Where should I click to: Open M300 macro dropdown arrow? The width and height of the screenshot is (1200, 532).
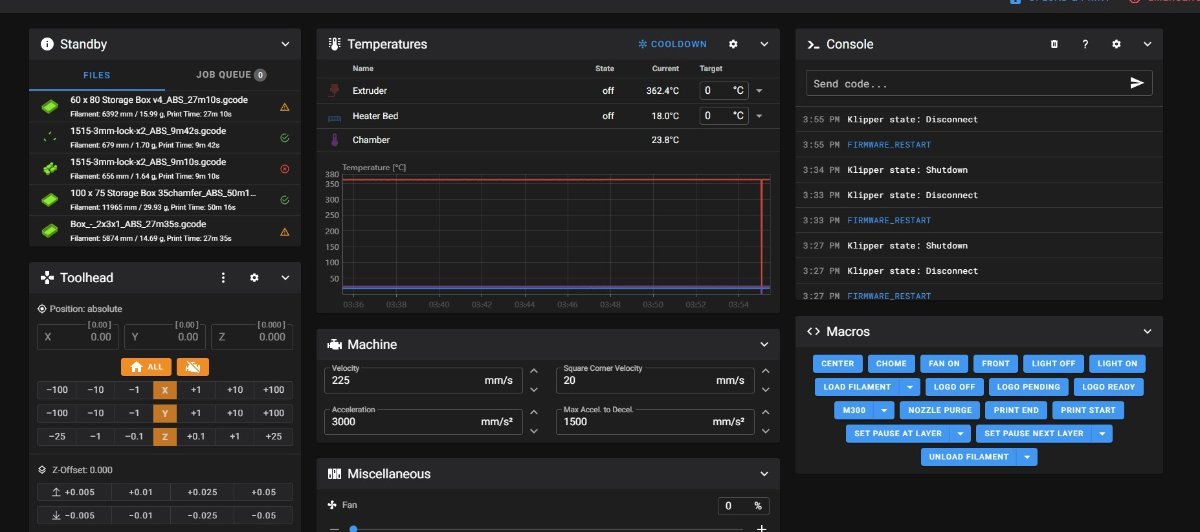pos(884,410)
